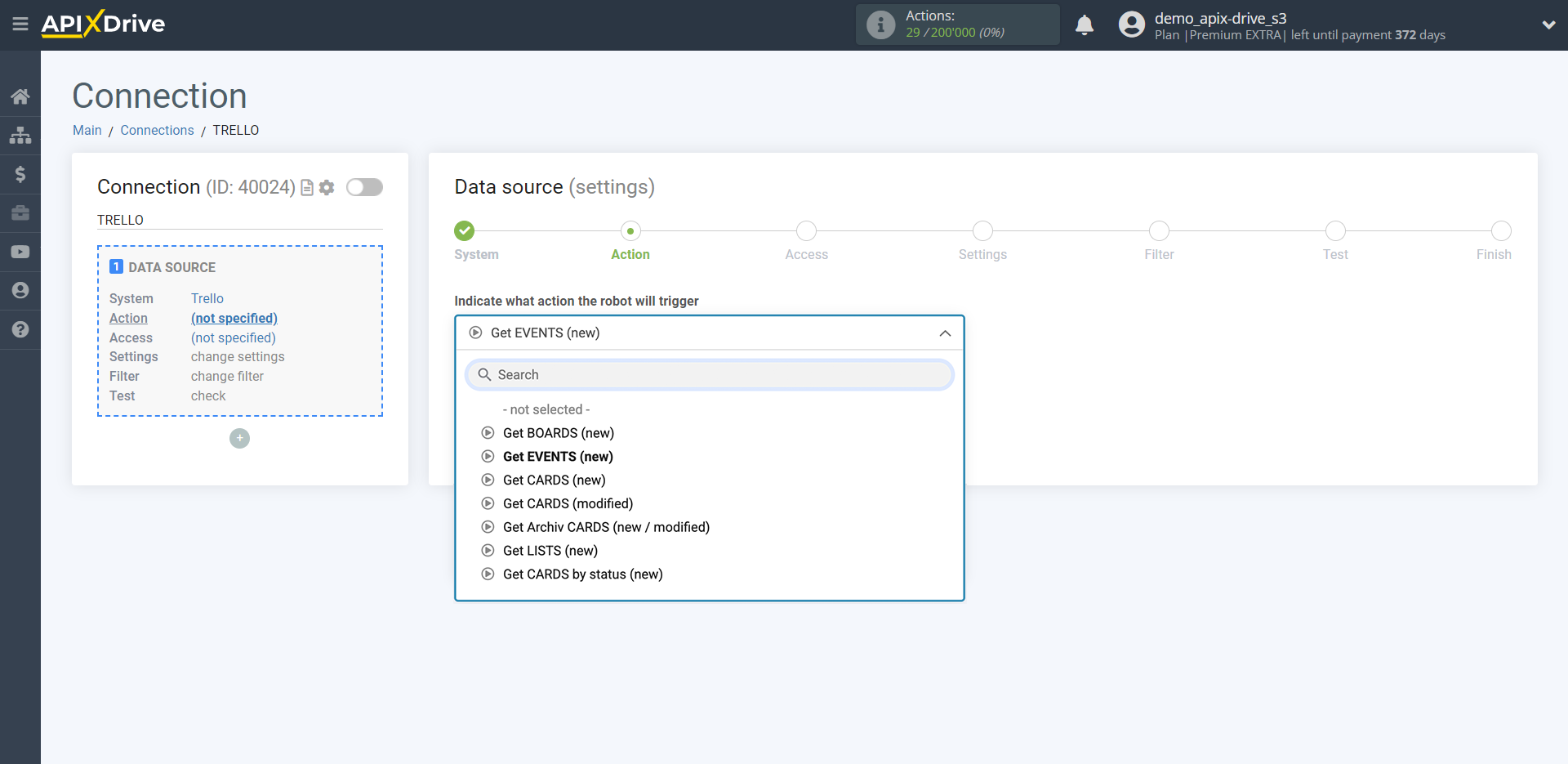Open the Main breadcrumb link
Screen dimensions: 1568x764
click(87, 131)
